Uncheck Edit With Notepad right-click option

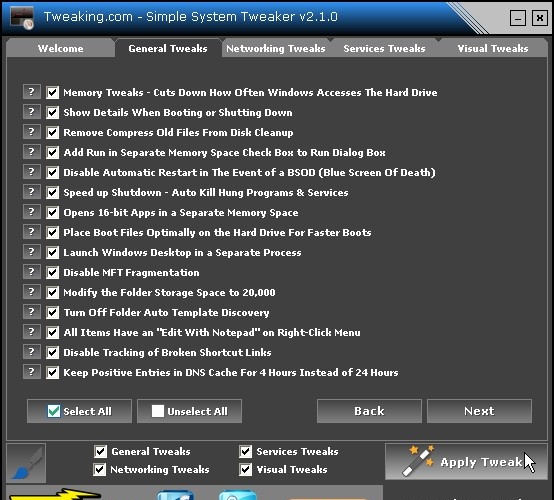(53, 333)
